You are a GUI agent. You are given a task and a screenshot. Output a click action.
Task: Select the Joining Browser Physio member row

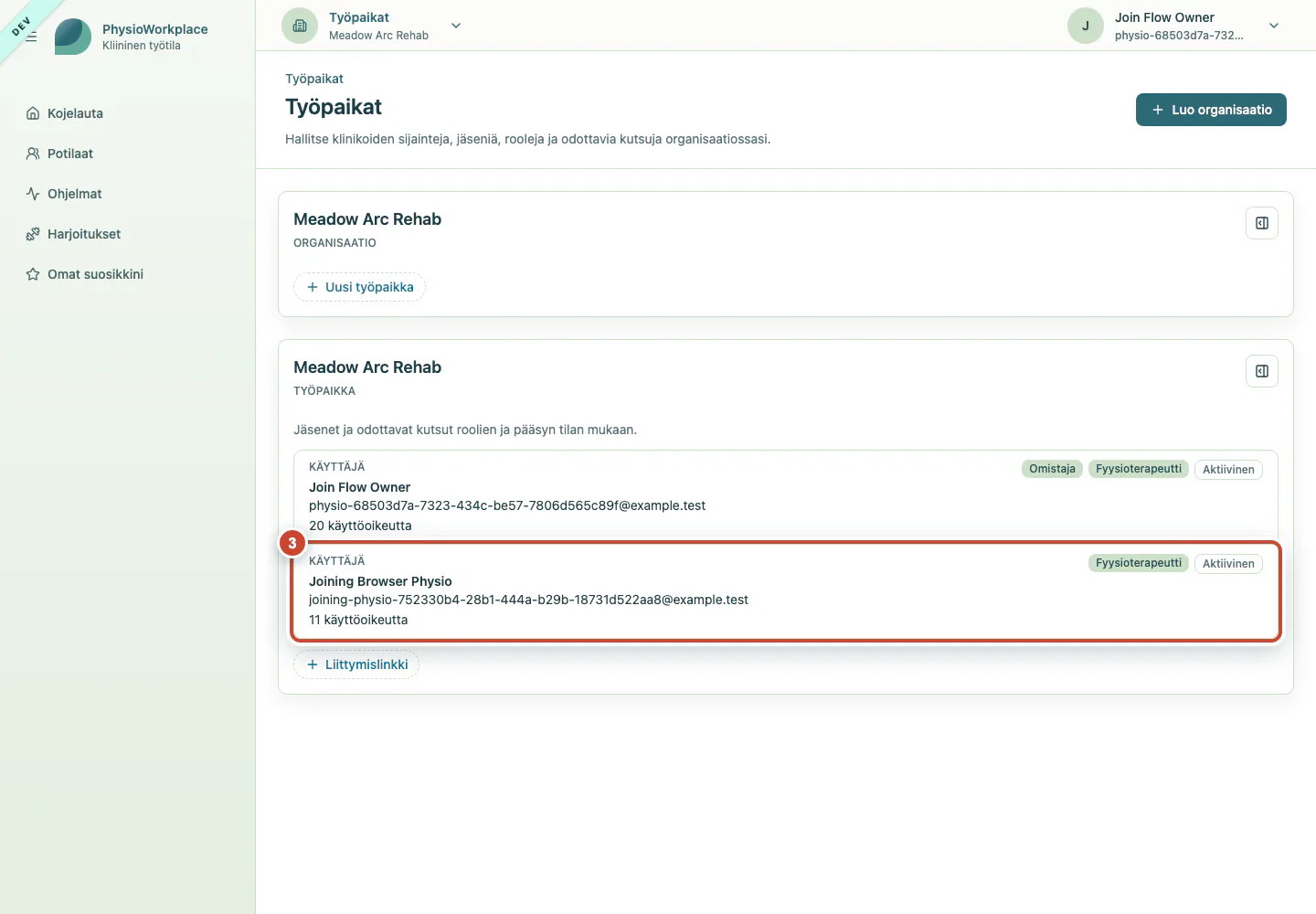786,591
